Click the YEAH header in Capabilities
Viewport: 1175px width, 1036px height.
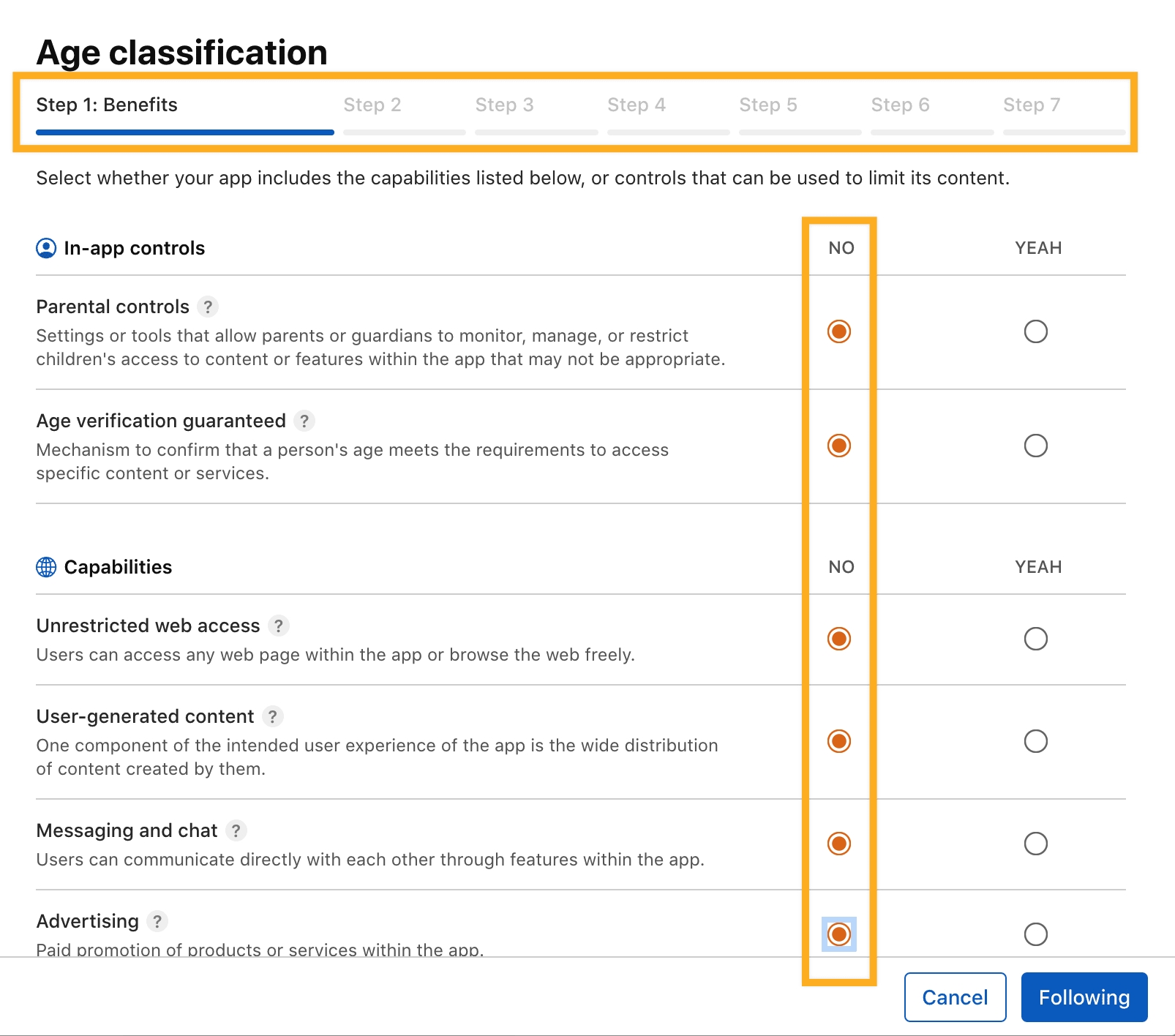[x=1038, y=567]
